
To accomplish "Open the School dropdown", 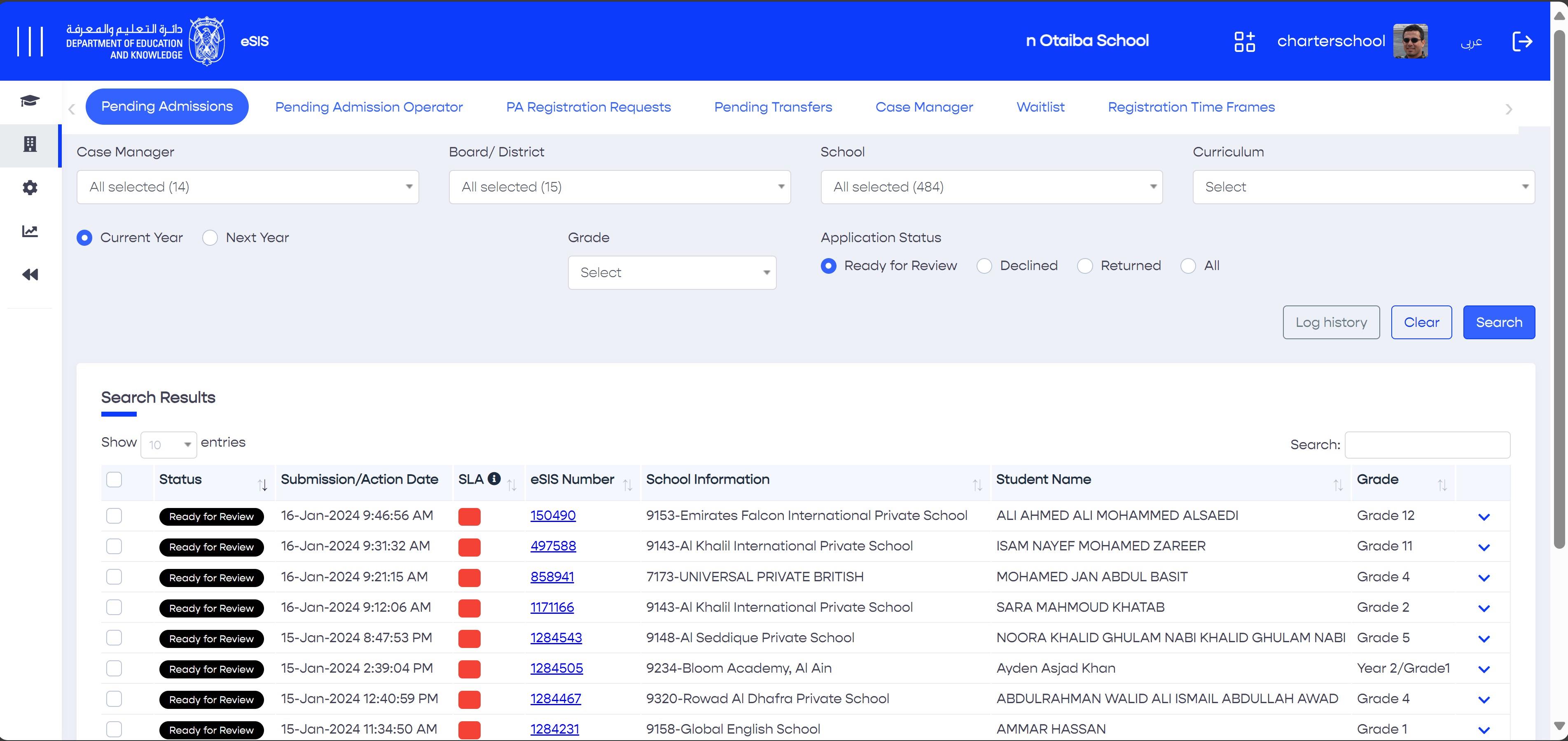I will tap(991, 187).
